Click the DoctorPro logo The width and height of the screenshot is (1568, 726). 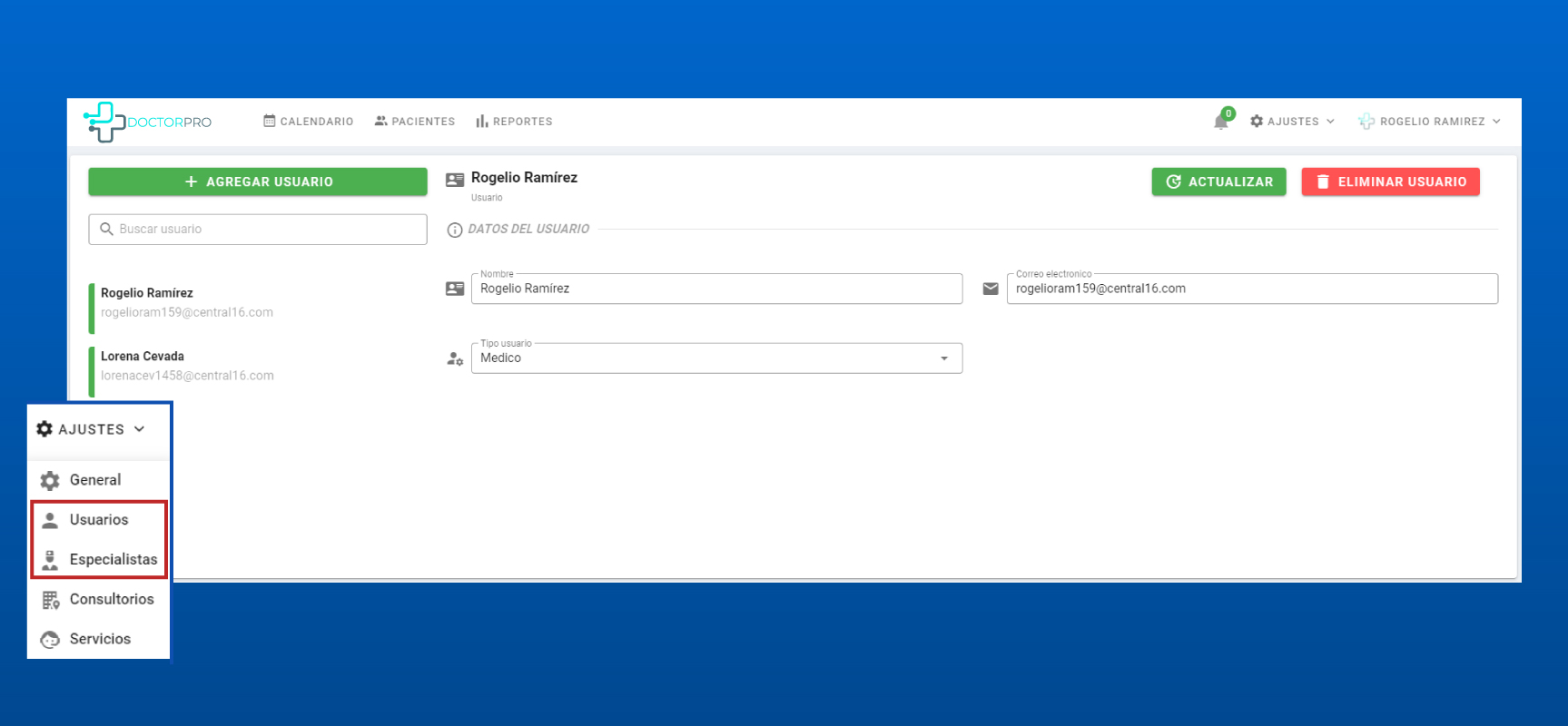tap(147, 122)
